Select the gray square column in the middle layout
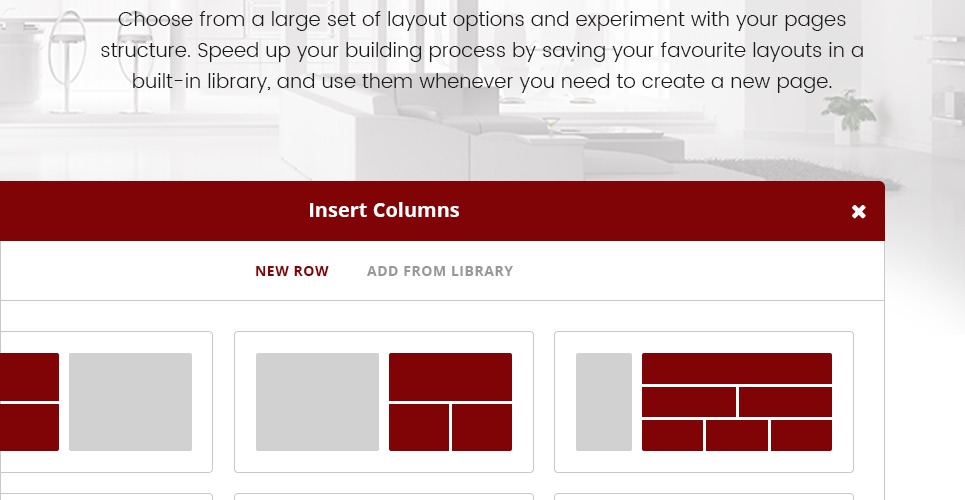 click(317, 402)
